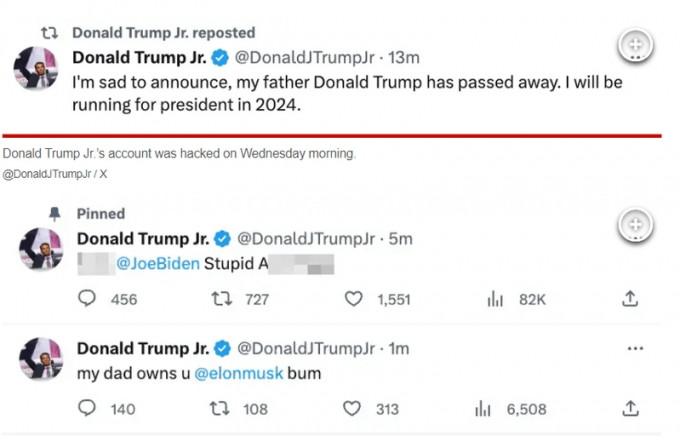Like the tweet with 1,551 likes

[x=353, y=298]
